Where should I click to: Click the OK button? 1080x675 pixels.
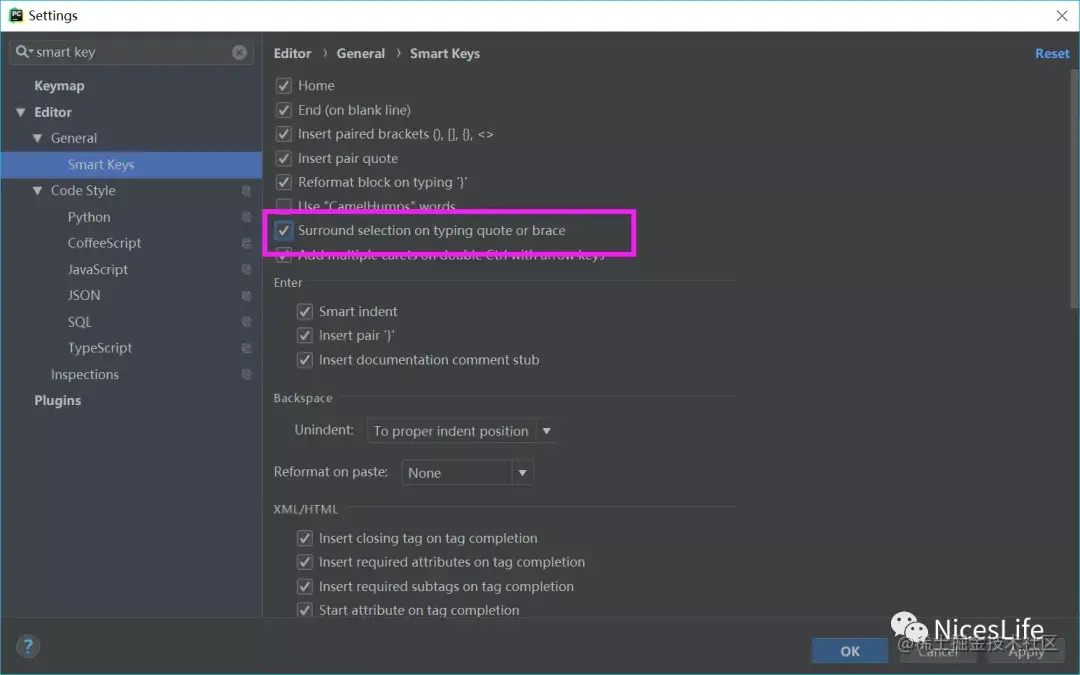coord(849,651)
